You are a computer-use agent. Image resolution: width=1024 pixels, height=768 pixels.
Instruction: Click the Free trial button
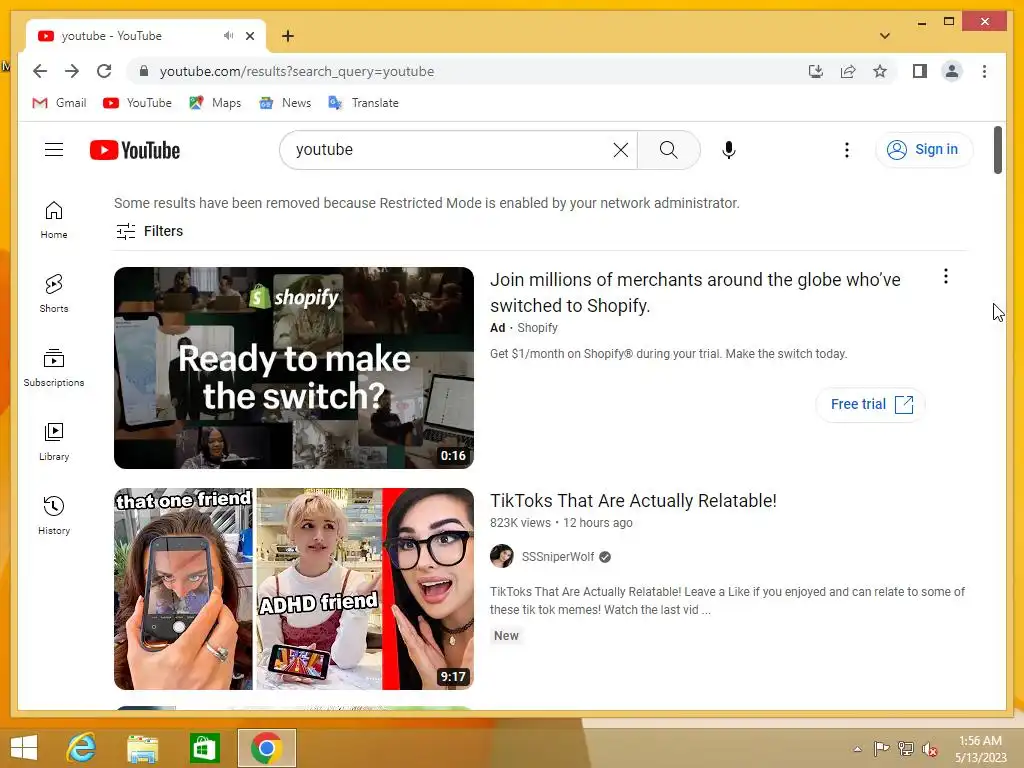pyautogui.click(x=871, y=404)
